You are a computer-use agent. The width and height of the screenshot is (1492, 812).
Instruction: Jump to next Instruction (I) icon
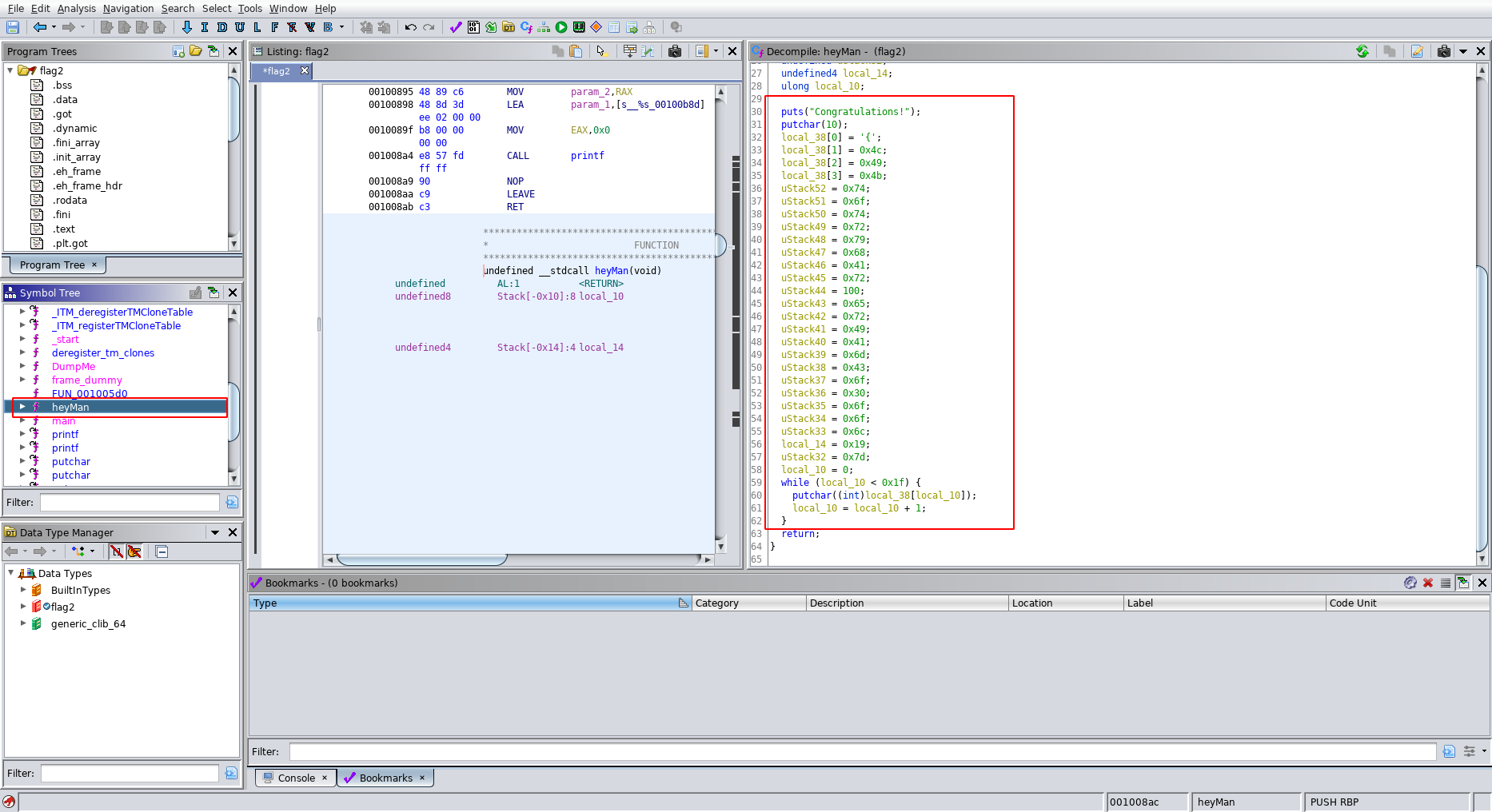[205, 27]
